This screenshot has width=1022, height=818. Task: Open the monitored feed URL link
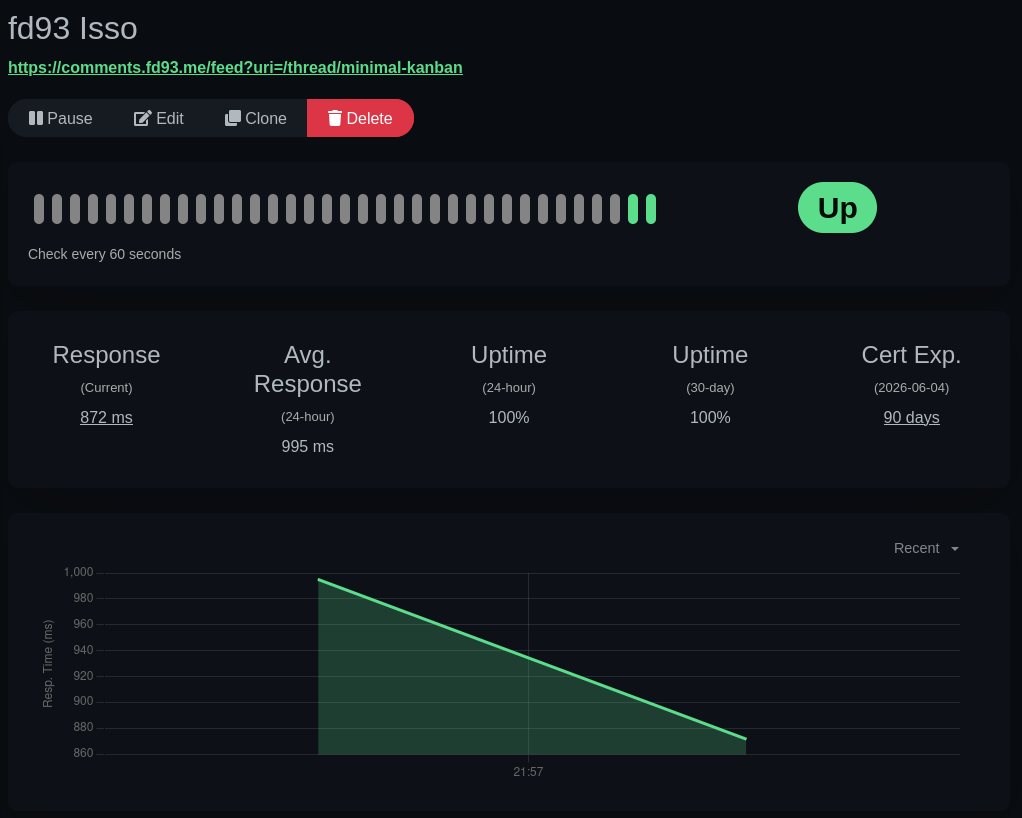click(235, 67)
